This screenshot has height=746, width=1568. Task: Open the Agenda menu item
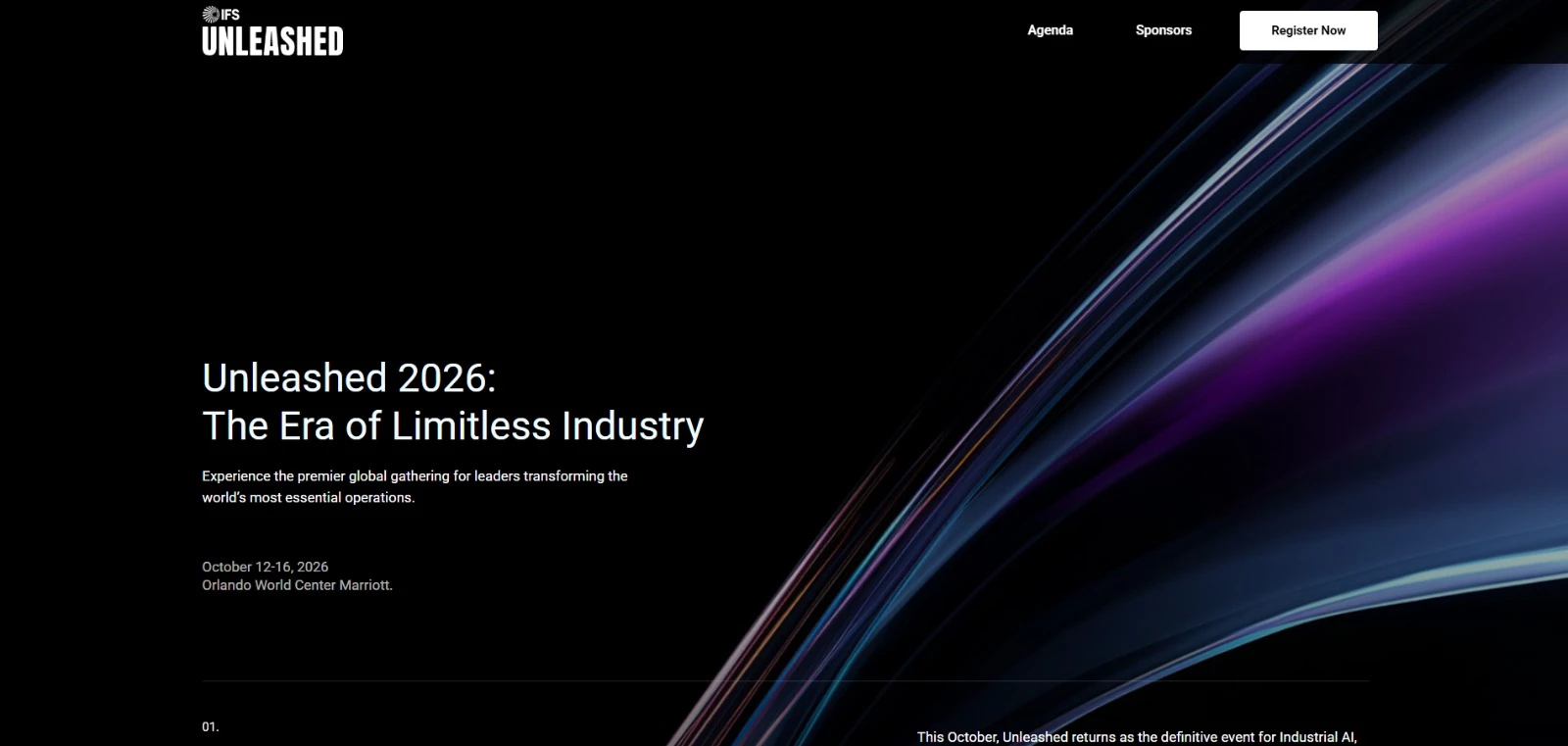click(1050, 30)
